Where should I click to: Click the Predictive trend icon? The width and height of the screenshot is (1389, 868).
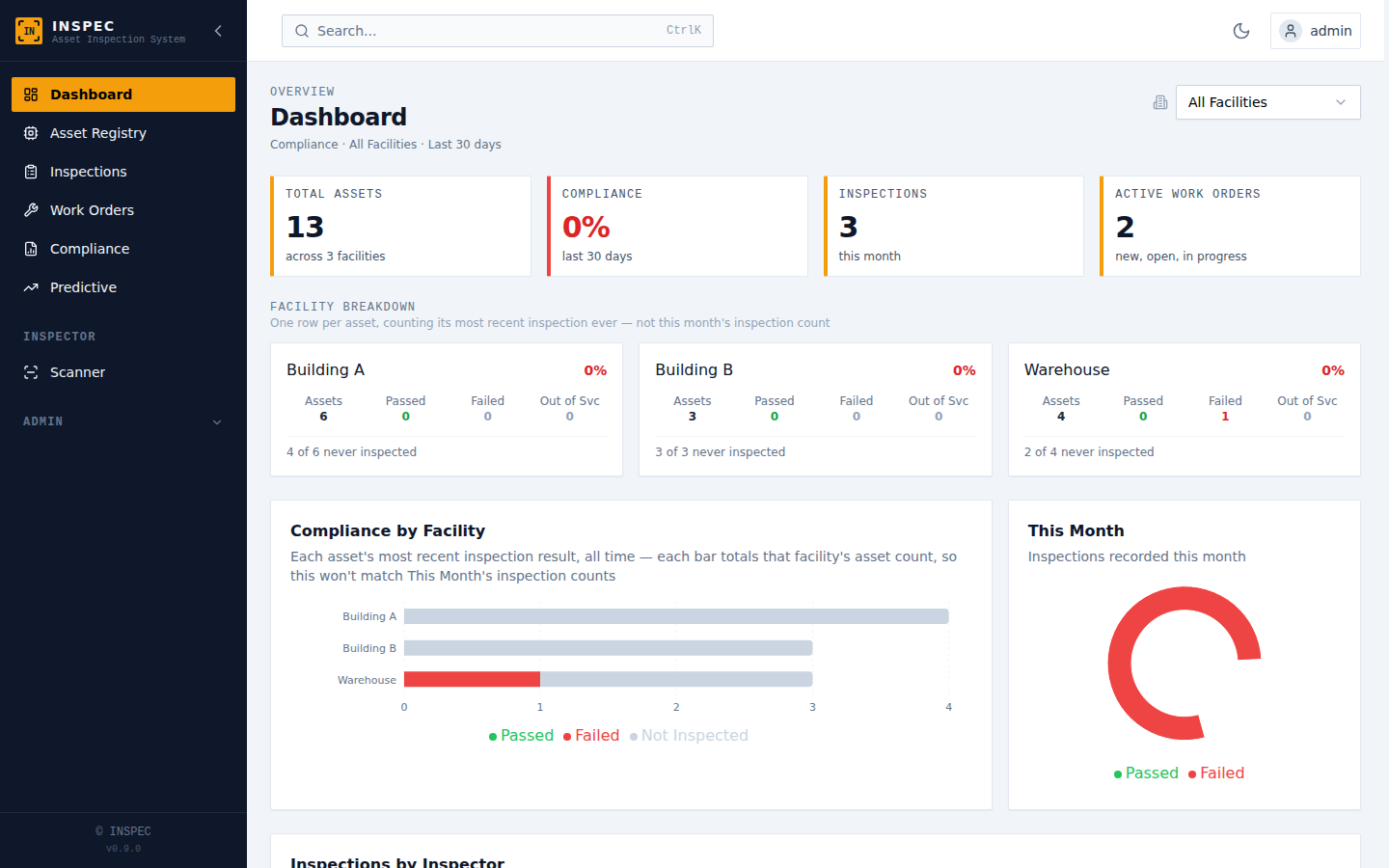pos(31,287)
